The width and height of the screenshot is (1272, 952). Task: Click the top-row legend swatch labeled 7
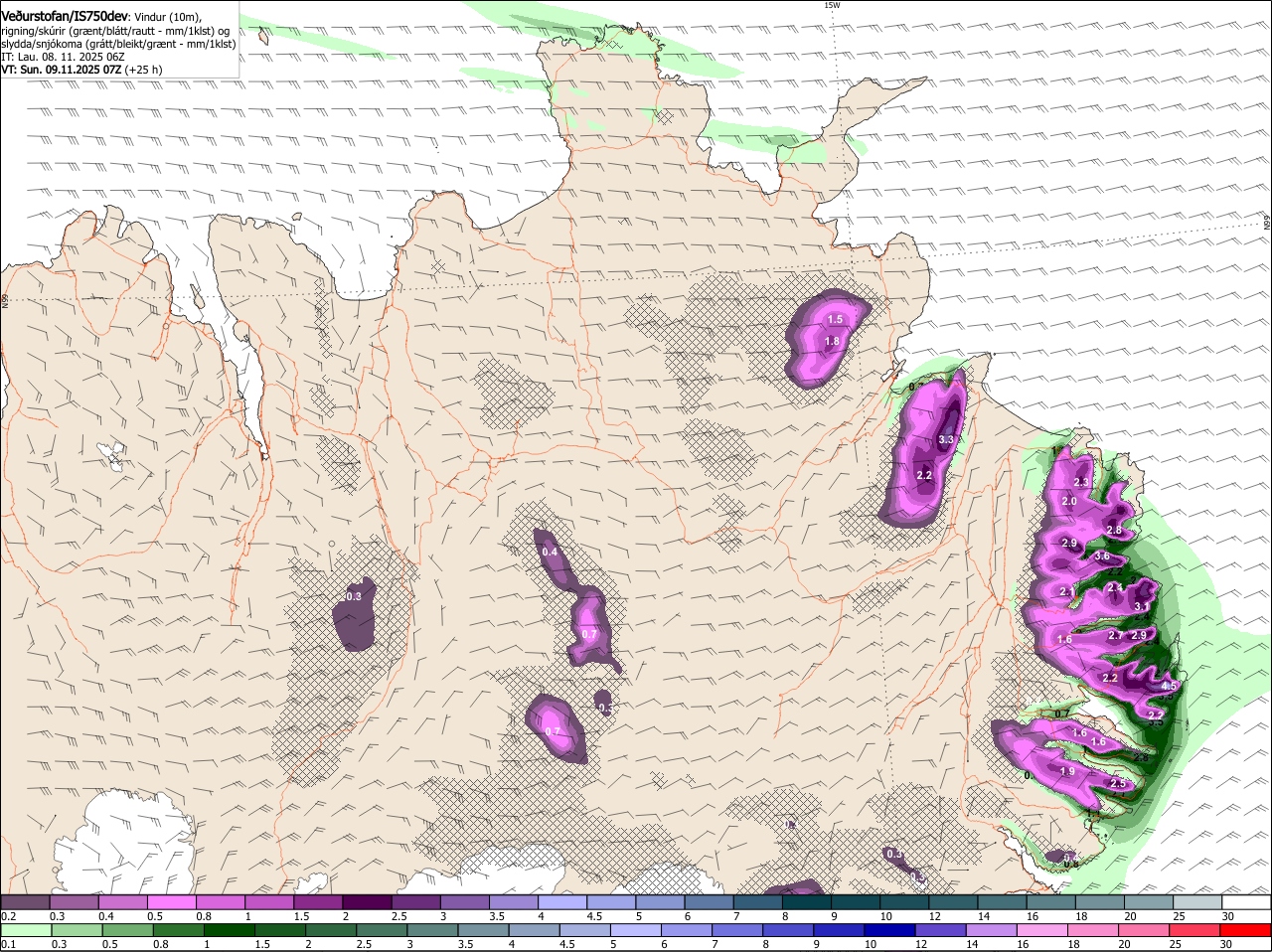758,902
